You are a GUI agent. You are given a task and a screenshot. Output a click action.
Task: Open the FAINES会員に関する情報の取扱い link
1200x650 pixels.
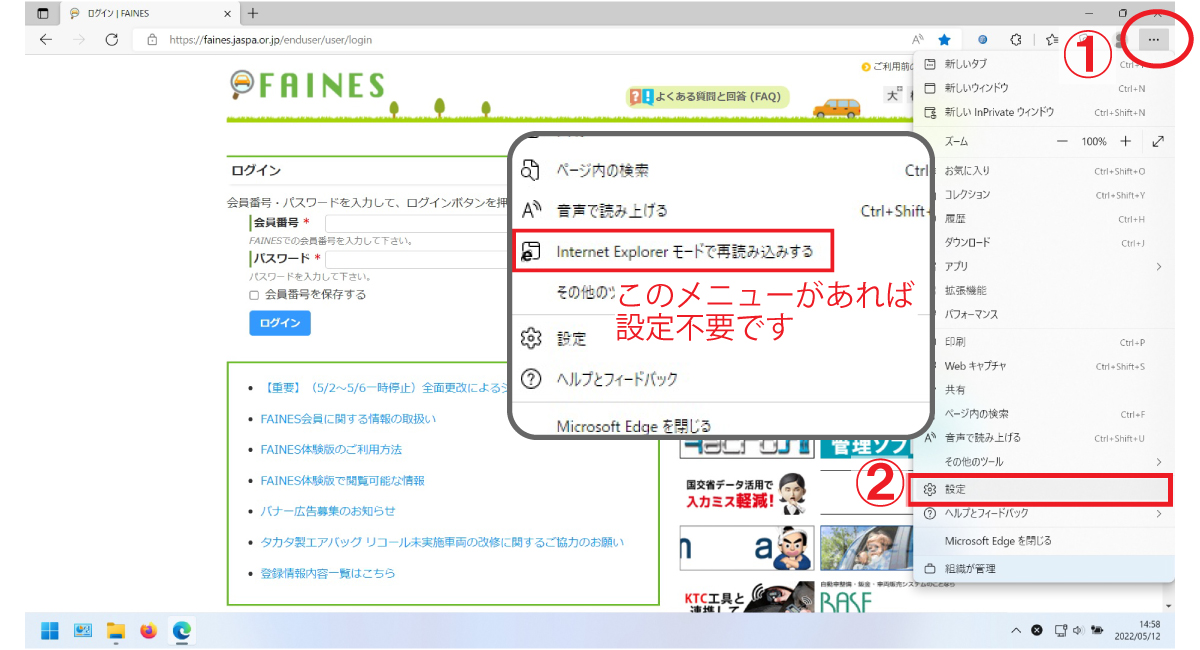(348, 419)
